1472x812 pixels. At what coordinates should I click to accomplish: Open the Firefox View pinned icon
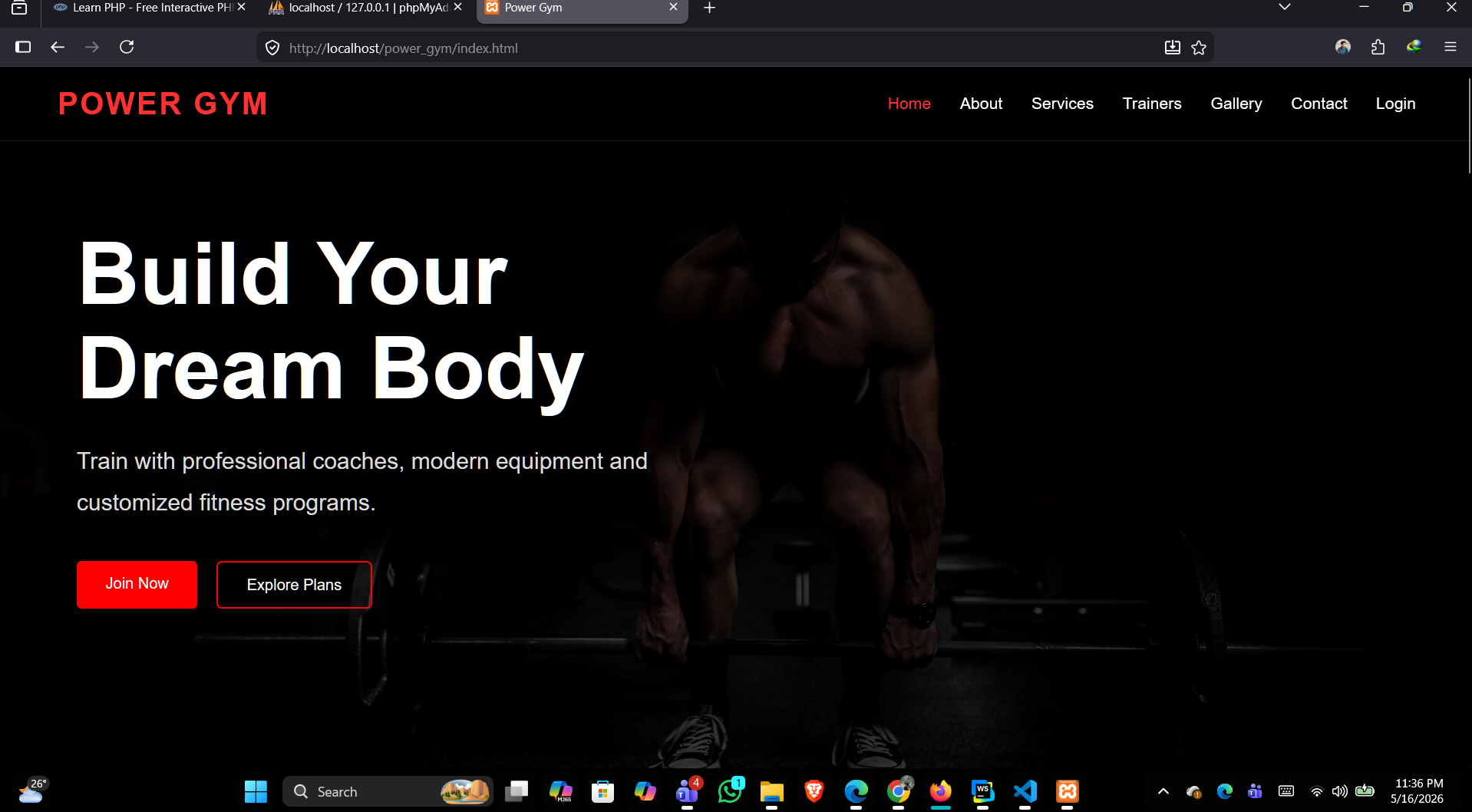[x=19, y=8]
